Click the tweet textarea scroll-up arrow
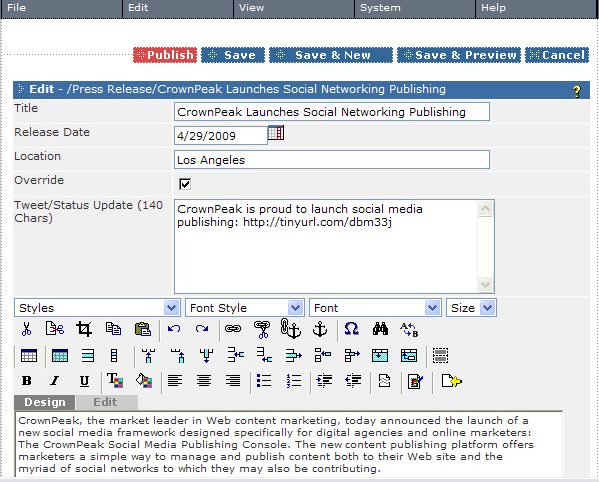This screenshot has height=482, width=599. point(486,209)
